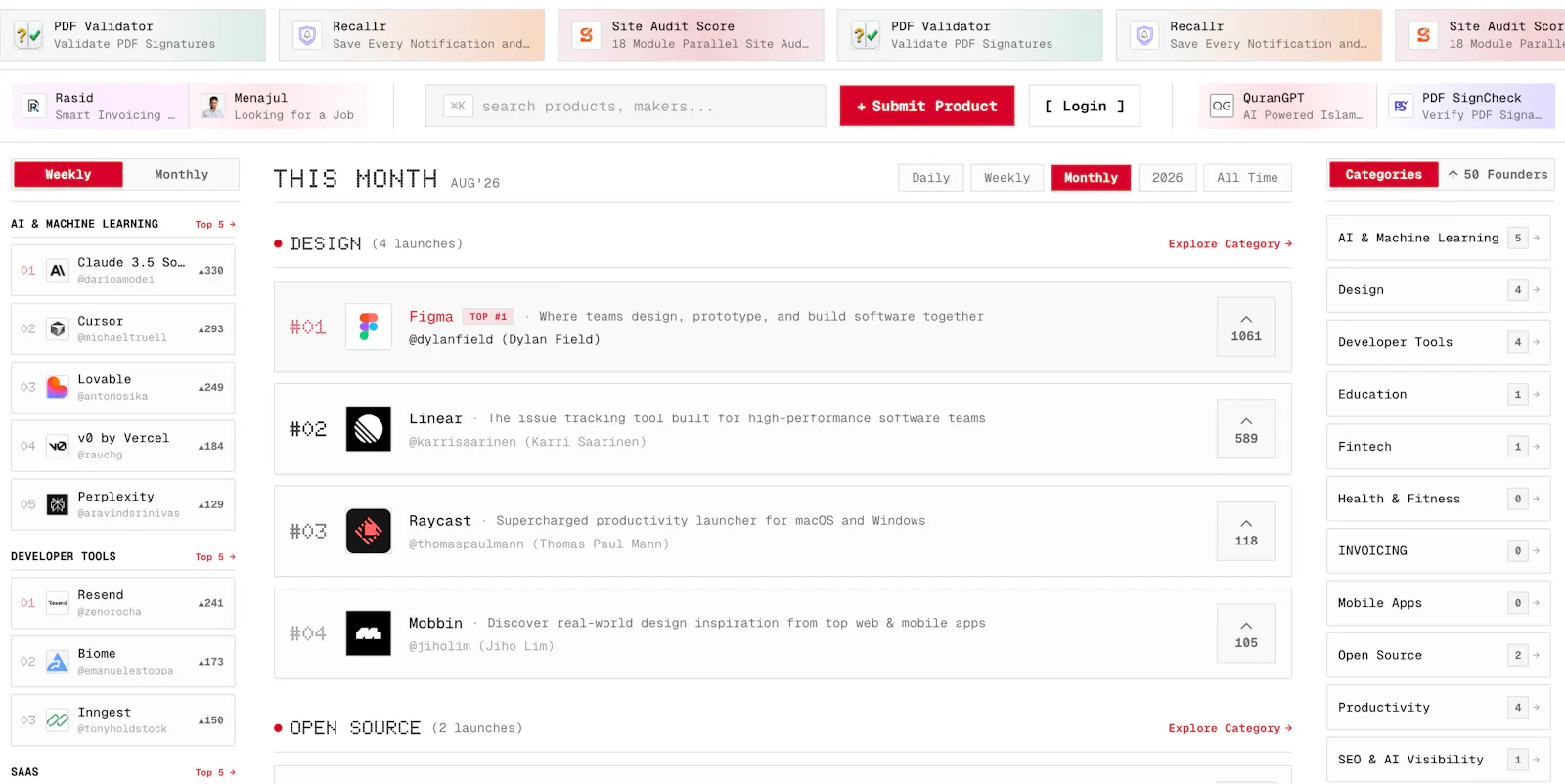The height and width of the screenshot is (784, 1565).
Task: Open the Open Source category row
Action: pyautogui.click(x=1438, y=655)
